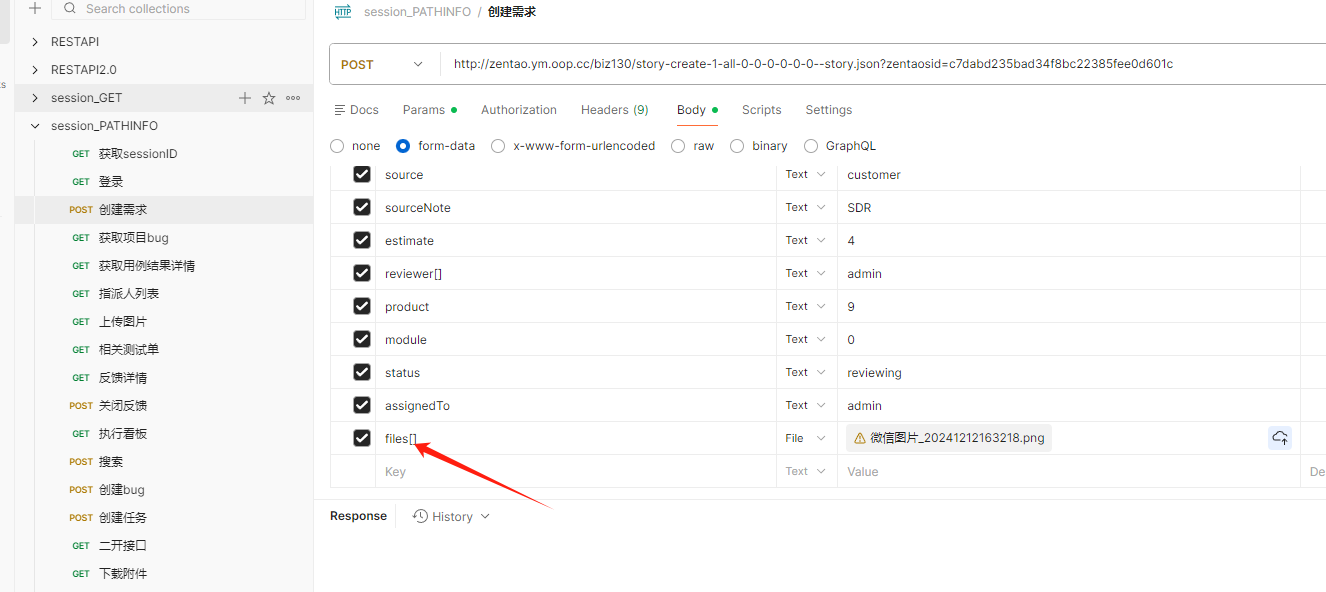The width and height of the screenshot is (1326, 592).
Task: Select the raw body type radio button
Action: pyautogui.click(x=678, y=146)
